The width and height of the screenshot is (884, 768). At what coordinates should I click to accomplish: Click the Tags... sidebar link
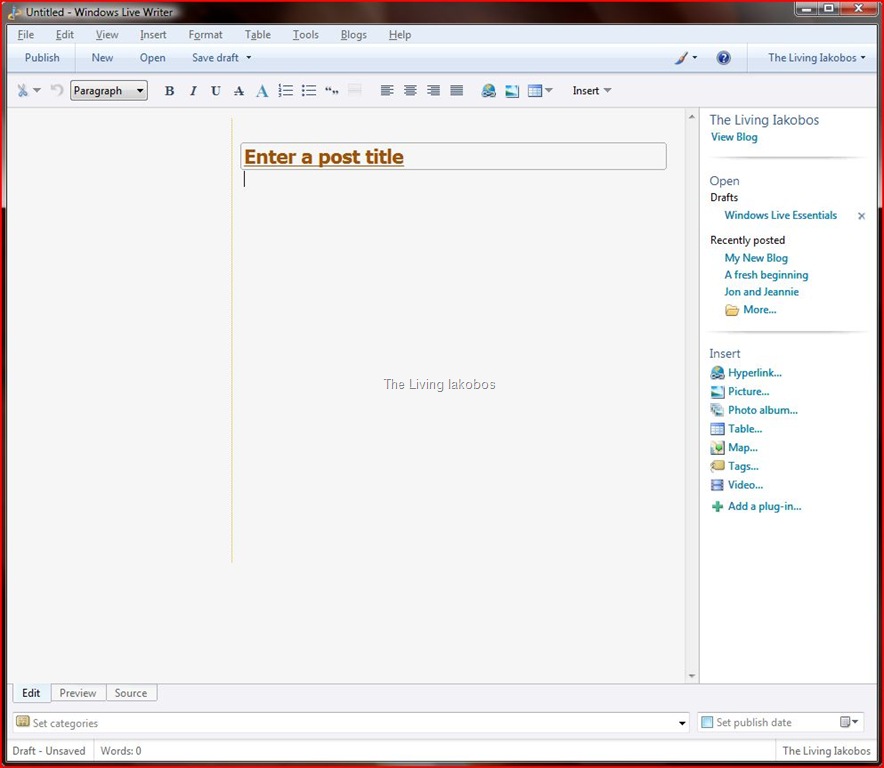(x=743, y=466)
